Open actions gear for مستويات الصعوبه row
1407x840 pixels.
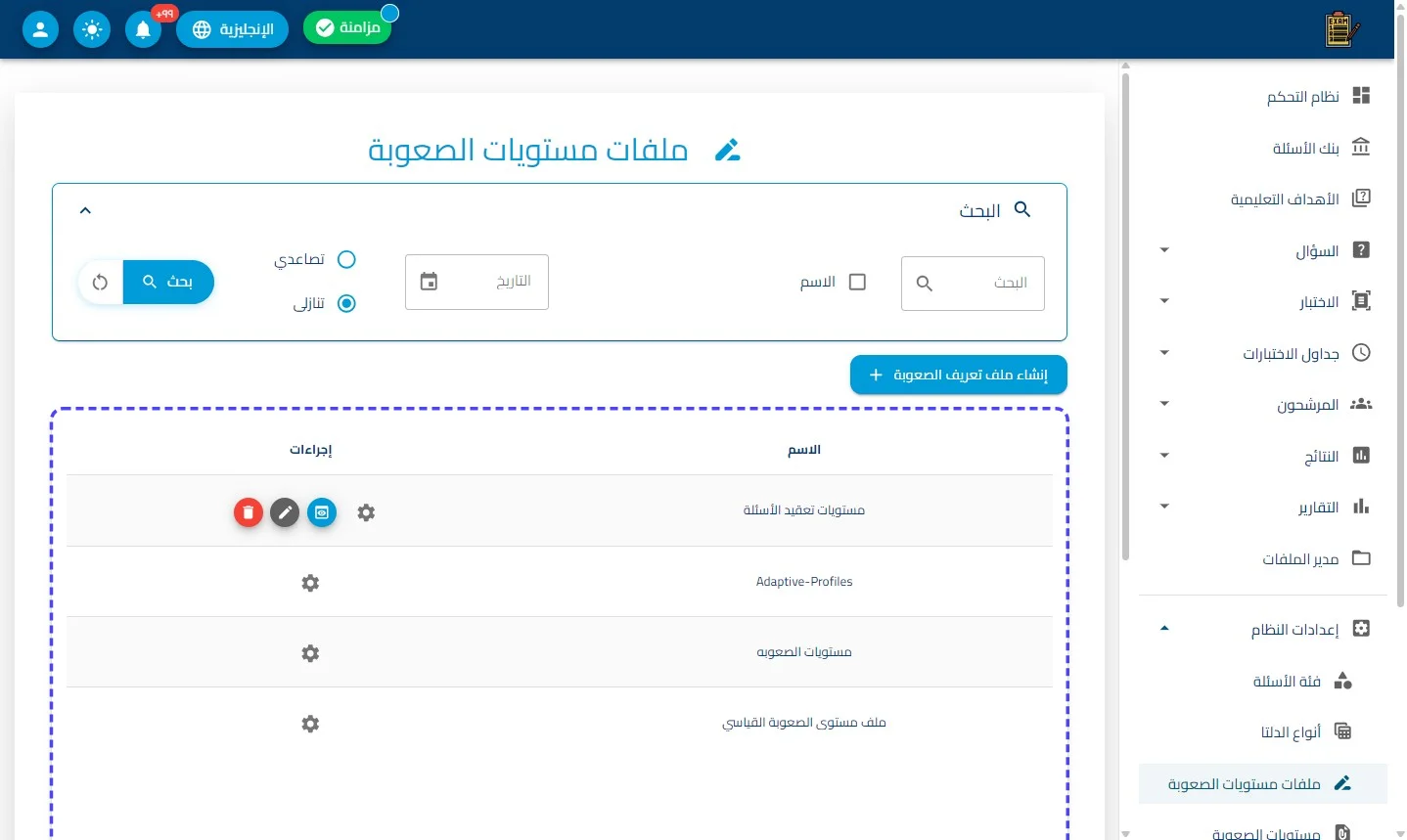point(310,653)
